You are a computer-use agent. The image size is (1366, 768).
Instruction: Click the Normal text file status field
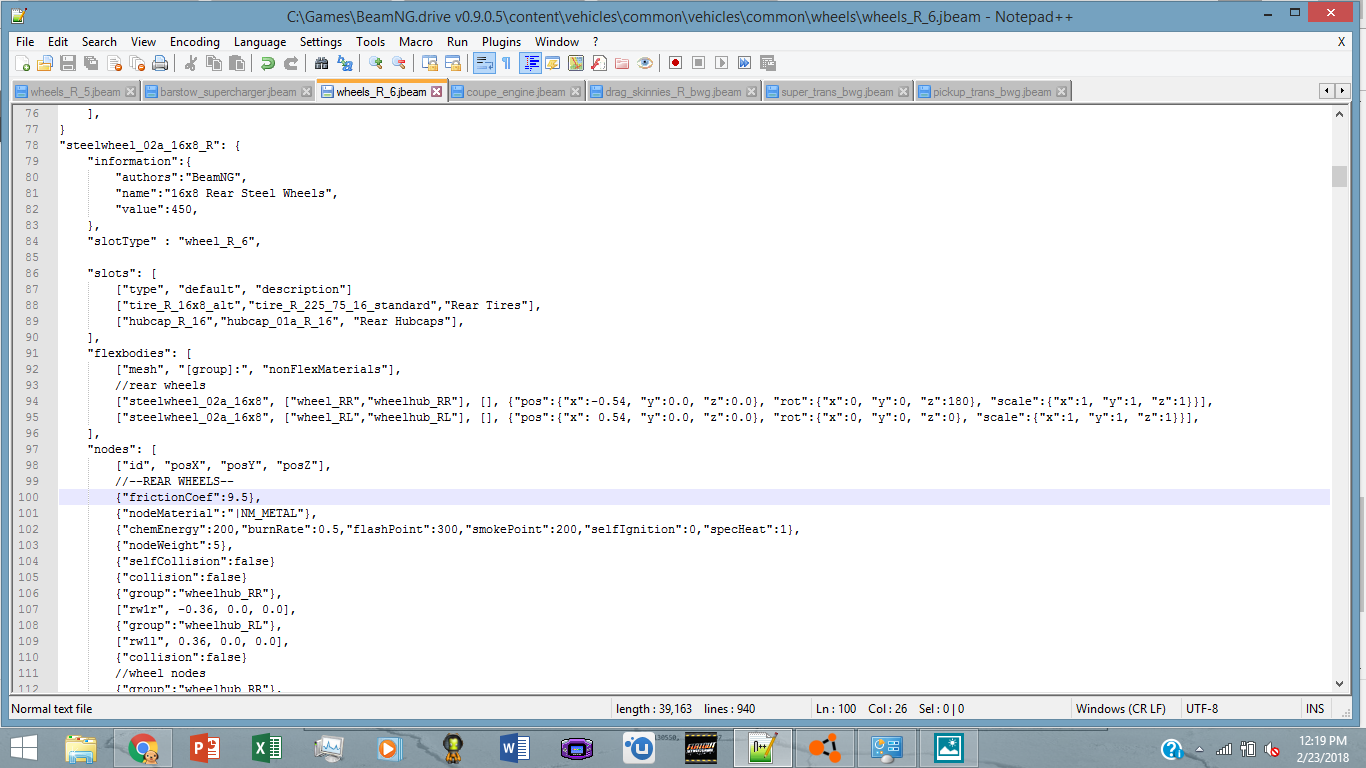[310, 709]
